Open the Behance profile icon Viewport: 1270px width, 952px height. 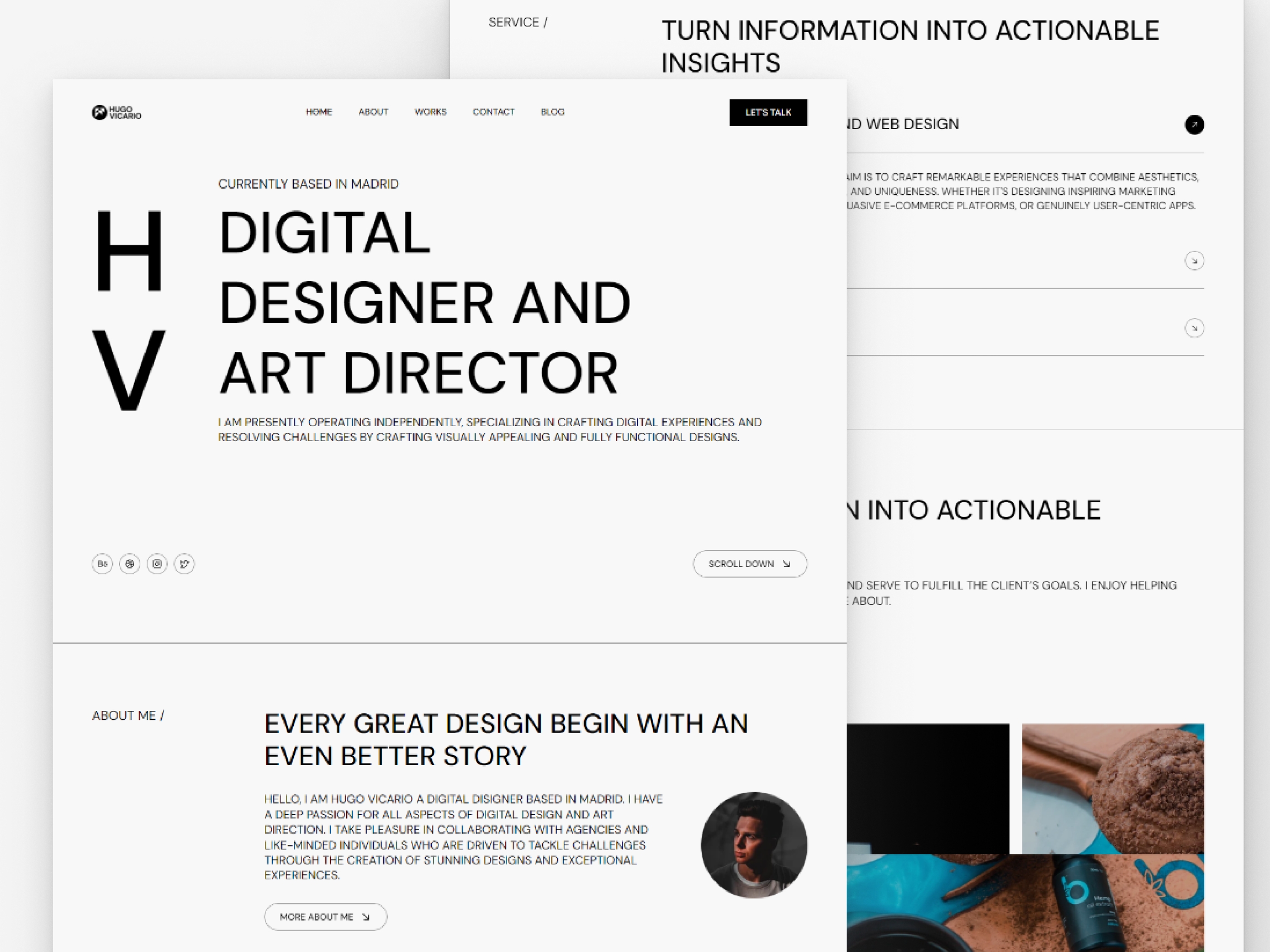(102, 563)
